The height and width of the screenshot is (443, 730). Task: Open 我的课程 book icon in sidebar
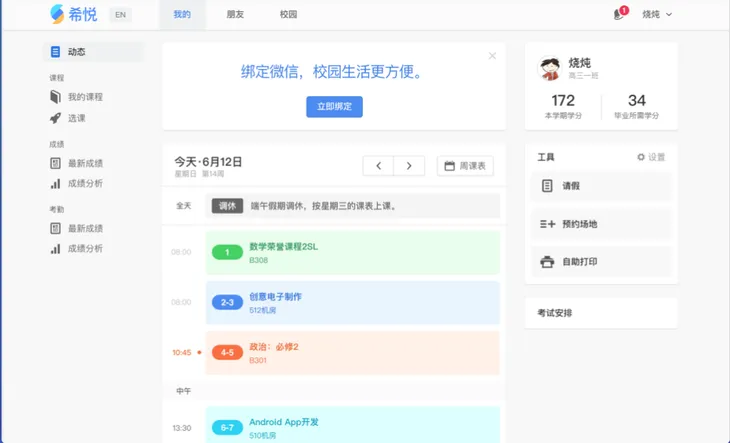[56, 97]
